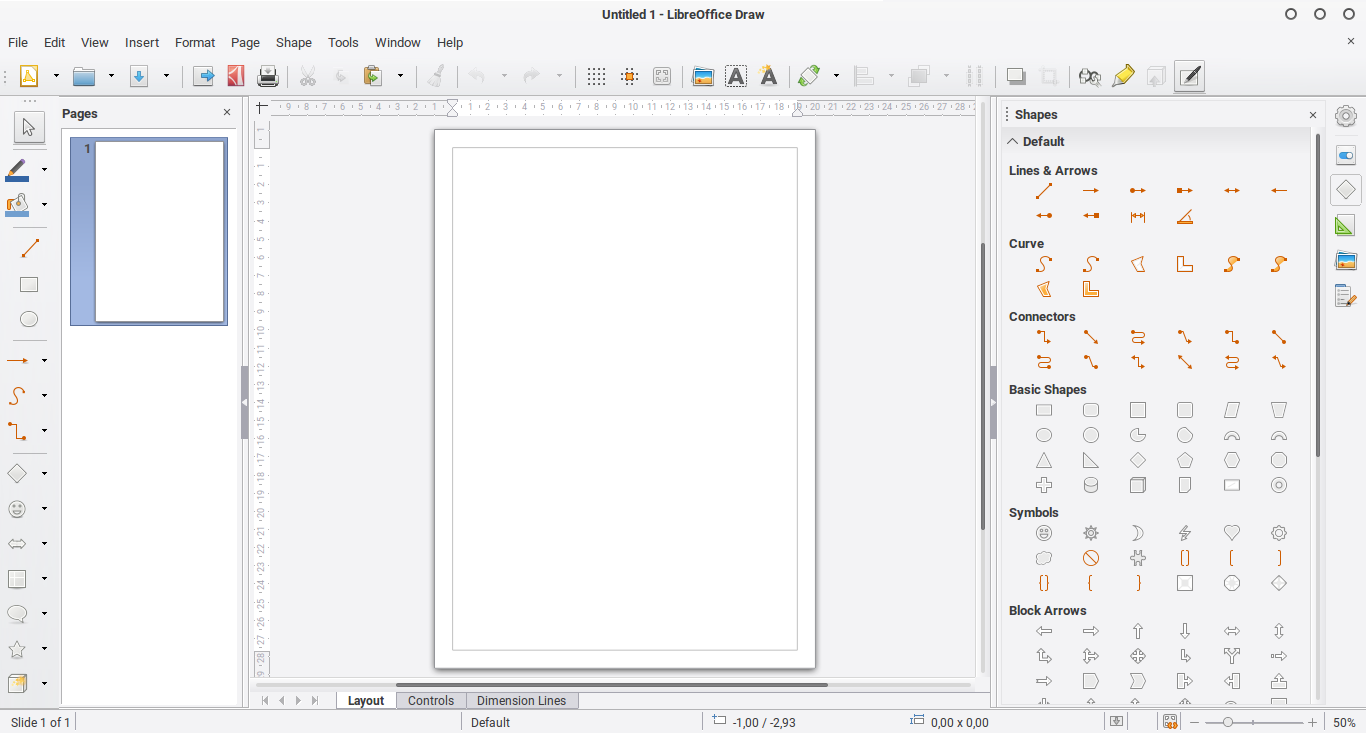Viewport: 1366px width, 733px height.
Task: Click page 1 thumbnail in Pages panel
Action: [x=148, y=232]
